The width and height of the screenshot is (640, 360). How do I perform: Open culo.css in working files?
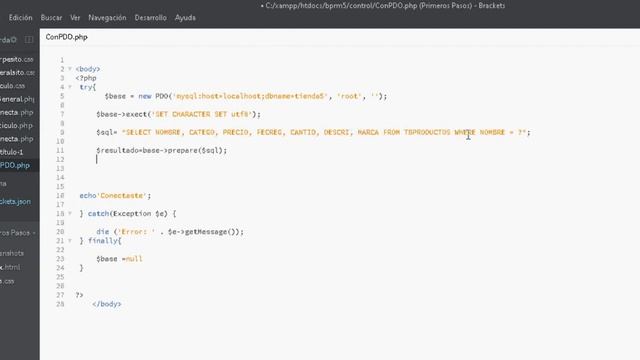pos(13,86)
